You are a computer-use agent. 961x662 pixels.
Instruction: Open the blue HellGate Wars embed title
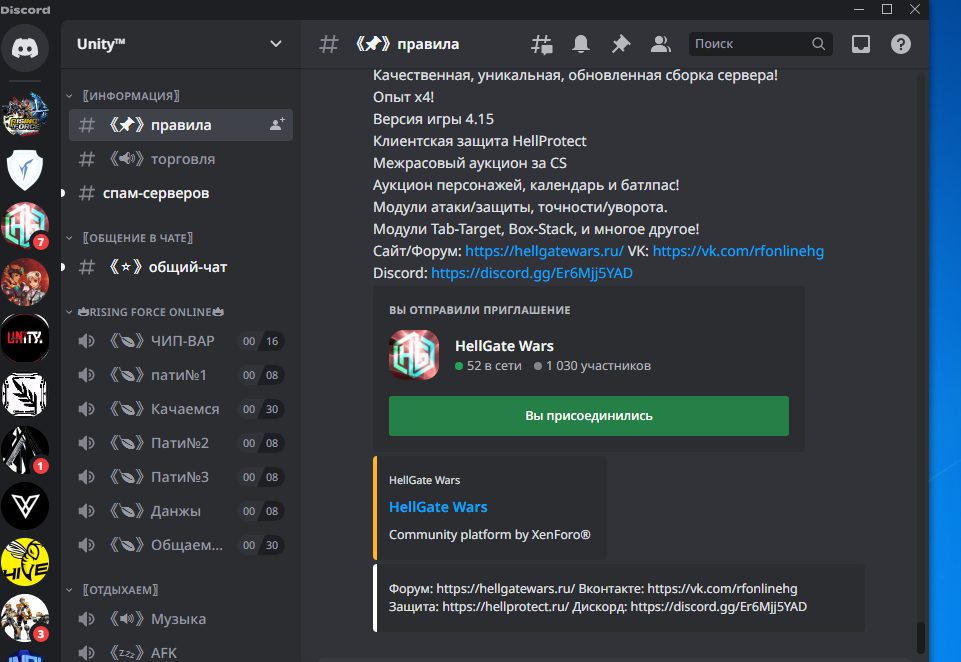(438, 507)
